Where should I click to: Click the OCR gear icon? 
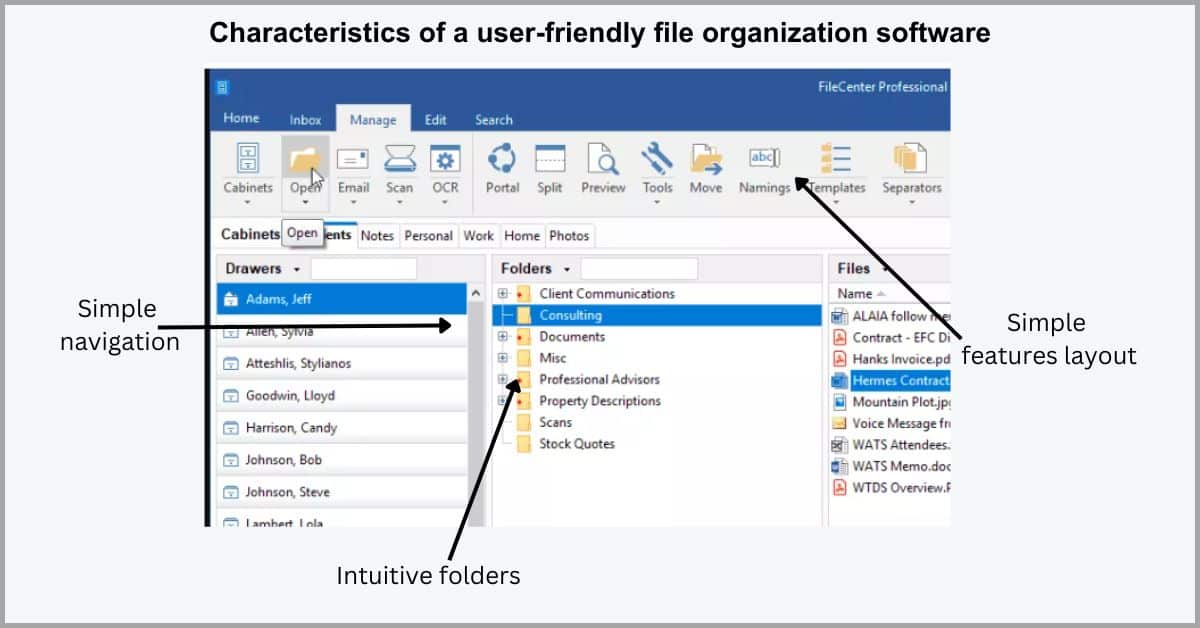[x=445, y=160]
